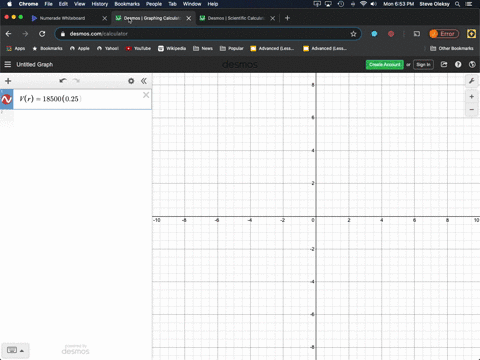Image resolution: width=480 pixels, height=360 pixels.
Task: Click the Untitled Graph title
Action: (35, 64)
